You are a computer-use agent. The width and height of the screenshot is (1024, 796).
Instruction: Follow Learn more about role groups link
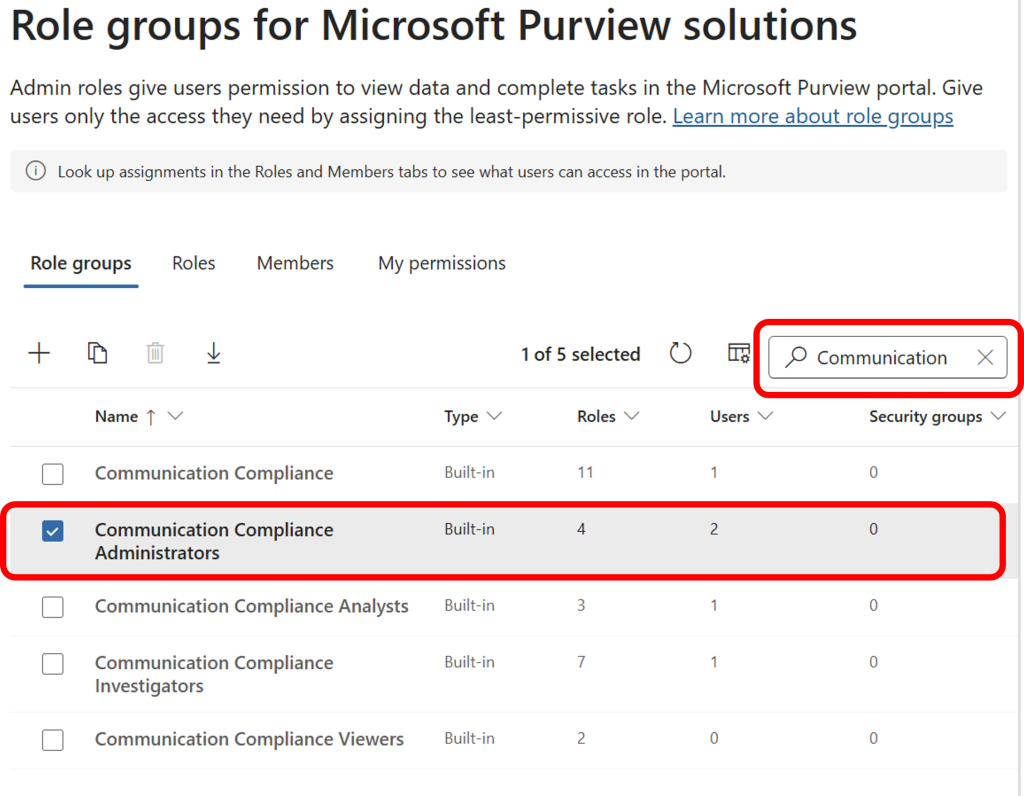click(813, 116)
